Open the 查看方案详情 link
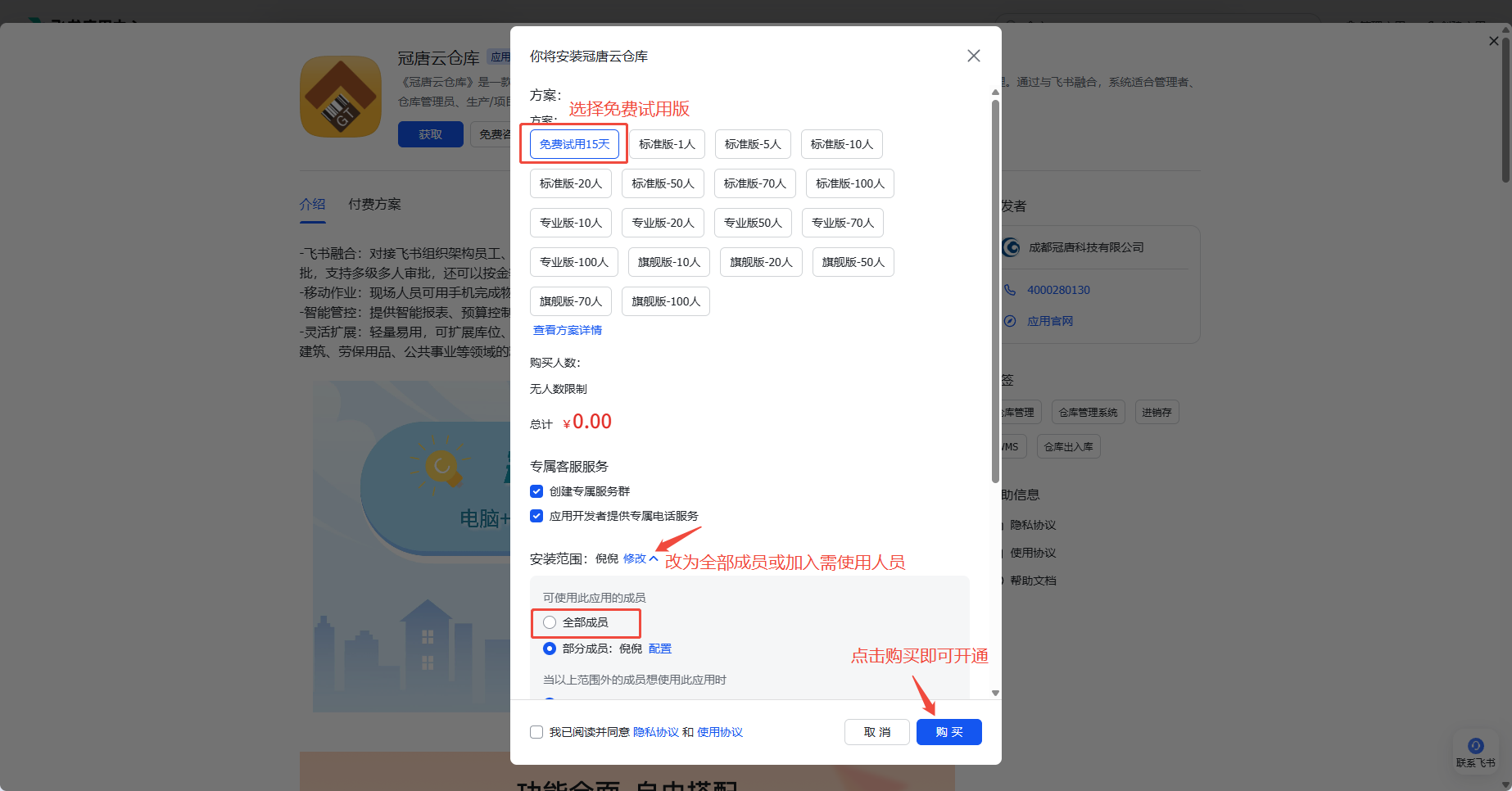The image size is (1512, 791). [x=568, y=330]
